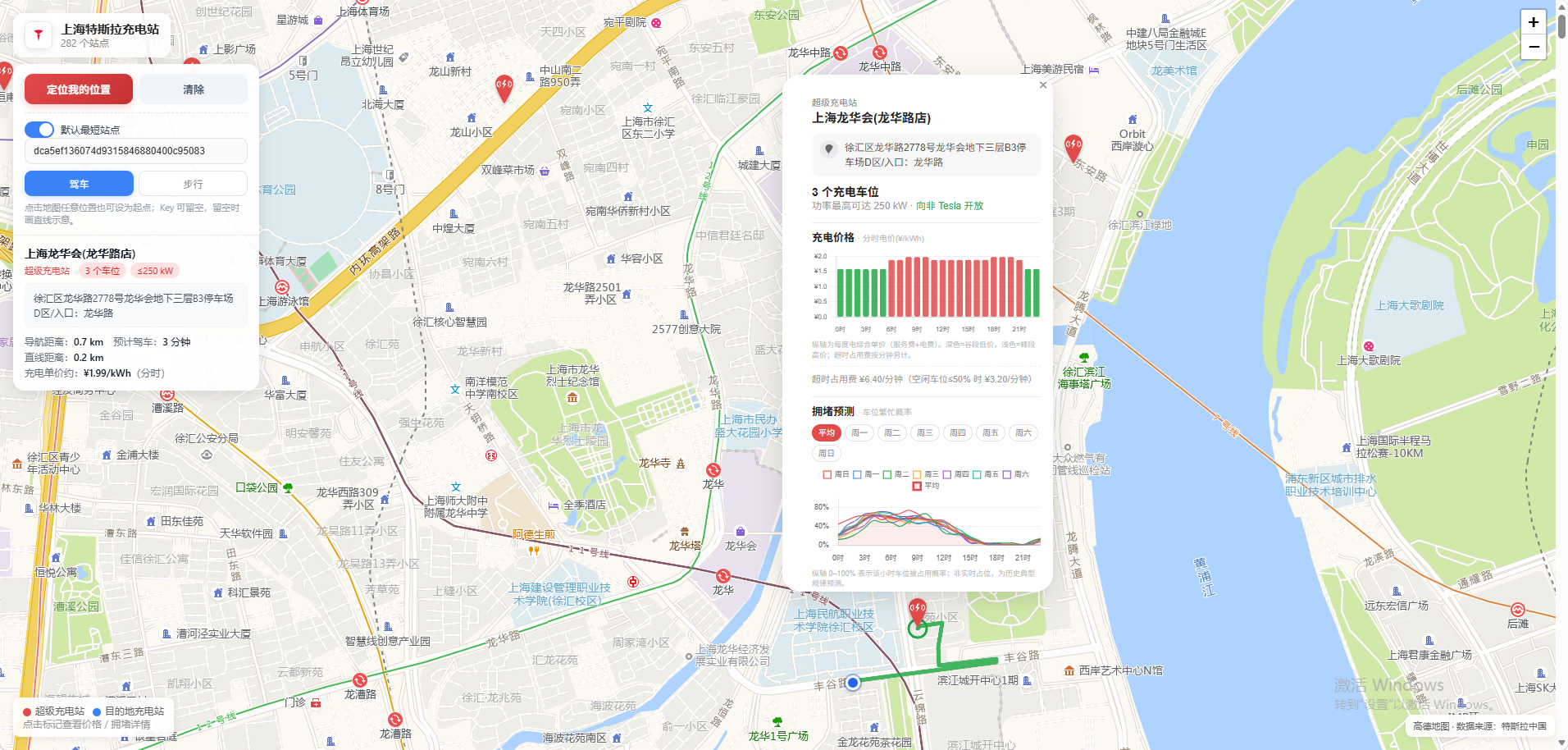Toggle 周三 legend series in congestion chart
Viewport: 1568px width, 750px height.
(x=926, y=474)
